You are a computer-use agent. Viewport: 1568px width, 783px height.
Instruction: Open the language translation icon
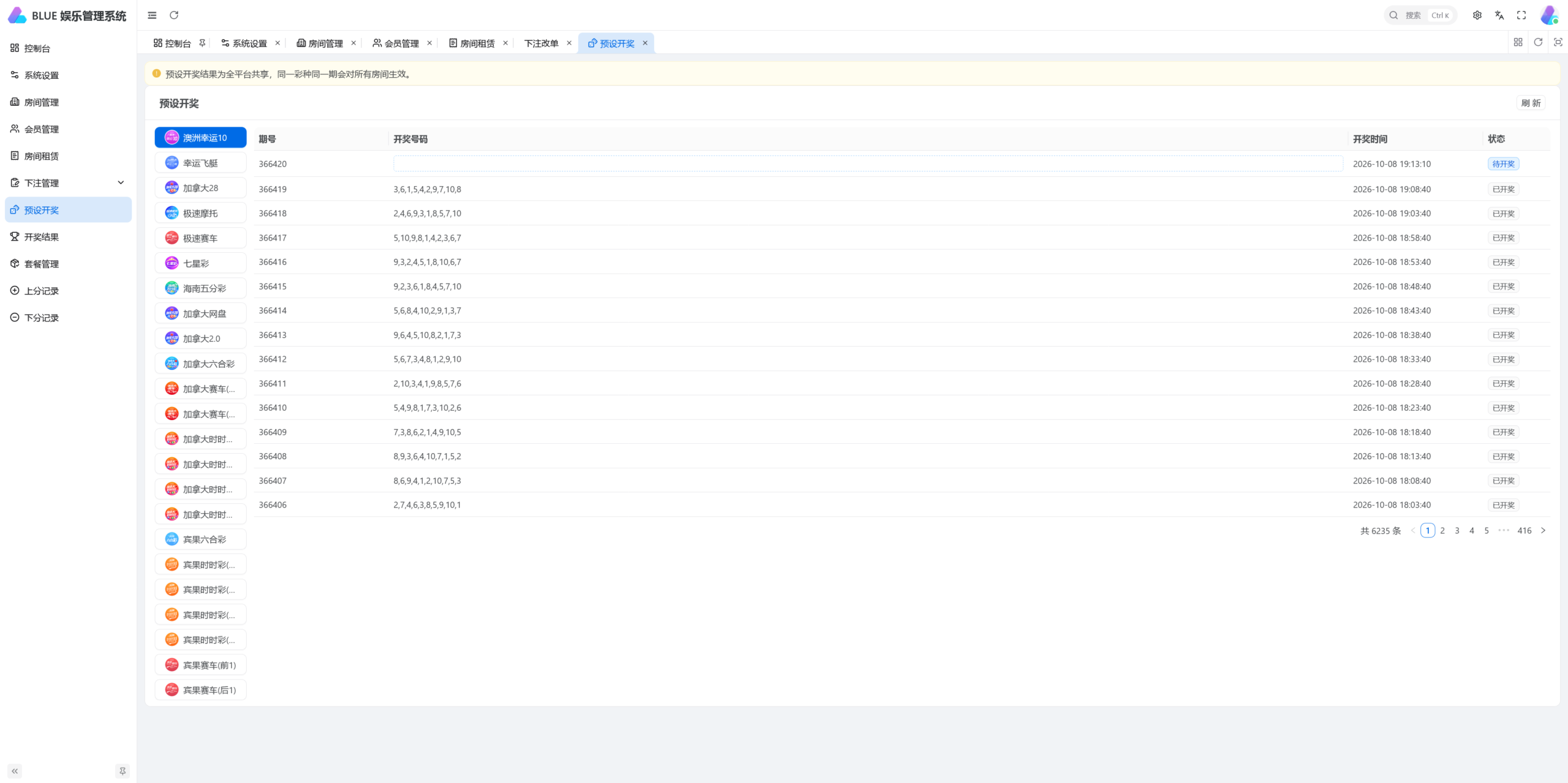coord(1499,15)
